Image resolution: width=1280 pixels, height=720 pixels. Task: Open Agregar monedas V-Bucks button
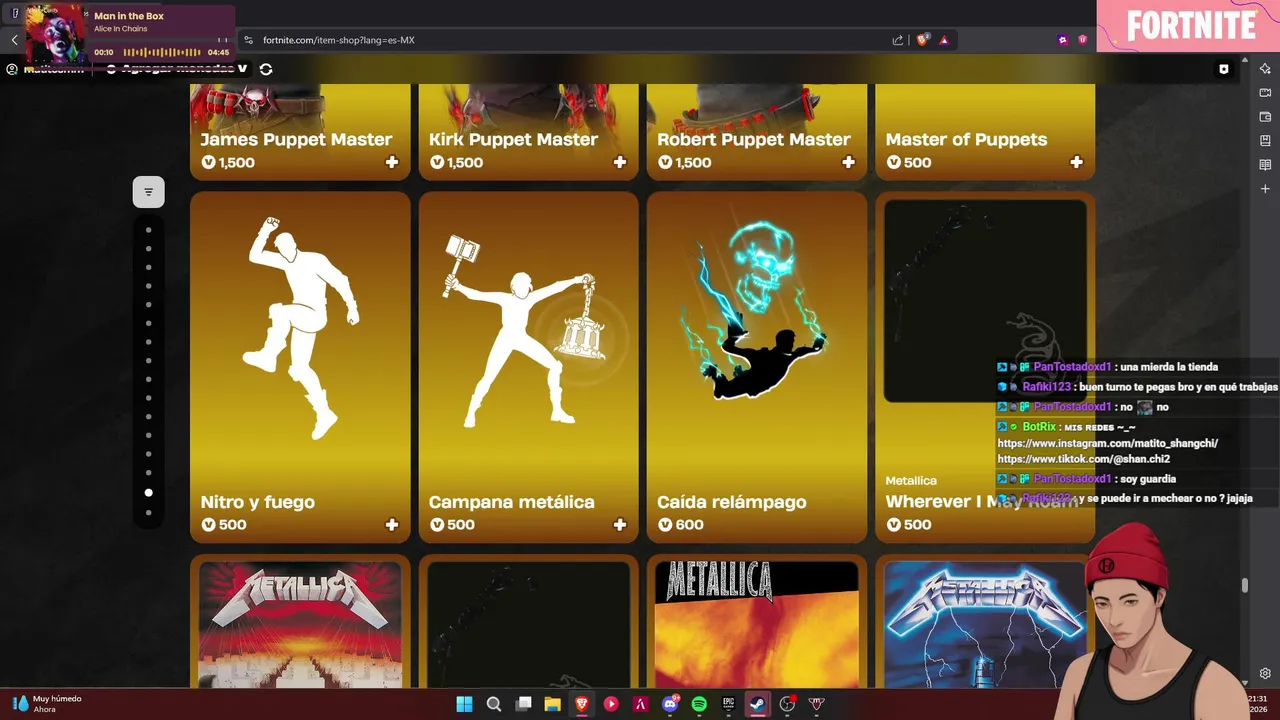click(x=177, y=69)
